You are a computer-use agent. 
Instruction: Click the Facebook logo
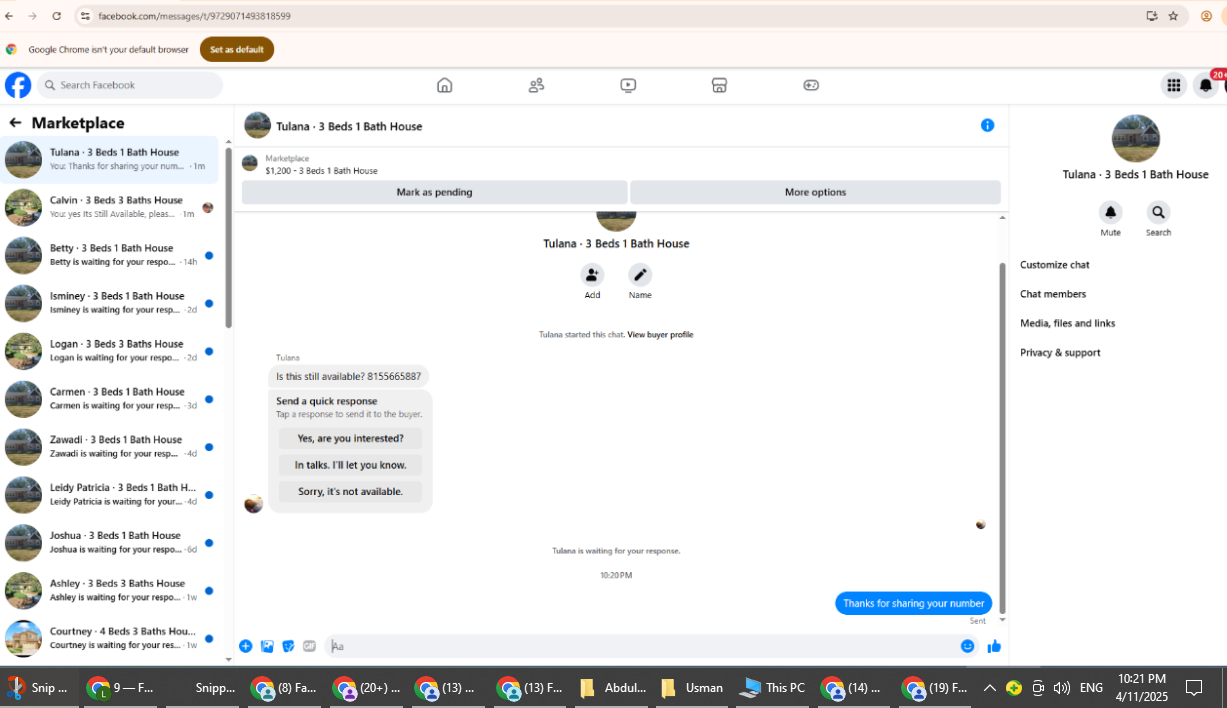[18, 85]
